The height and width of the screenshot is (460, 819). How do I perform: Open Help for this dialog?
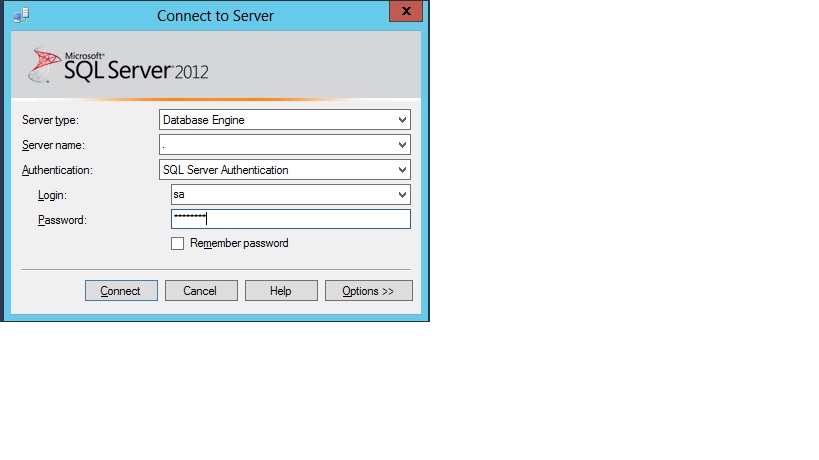[x=281, y=291]
